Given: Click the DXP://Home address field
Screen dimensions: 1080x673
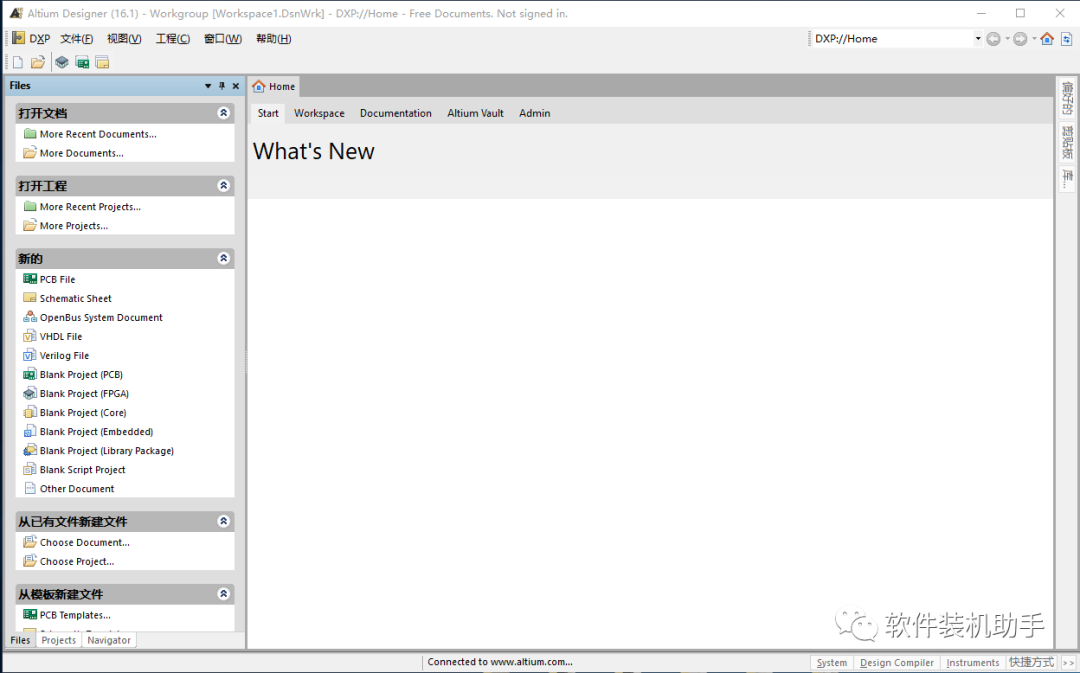Looking at the screenshot, I should (893, 39).
